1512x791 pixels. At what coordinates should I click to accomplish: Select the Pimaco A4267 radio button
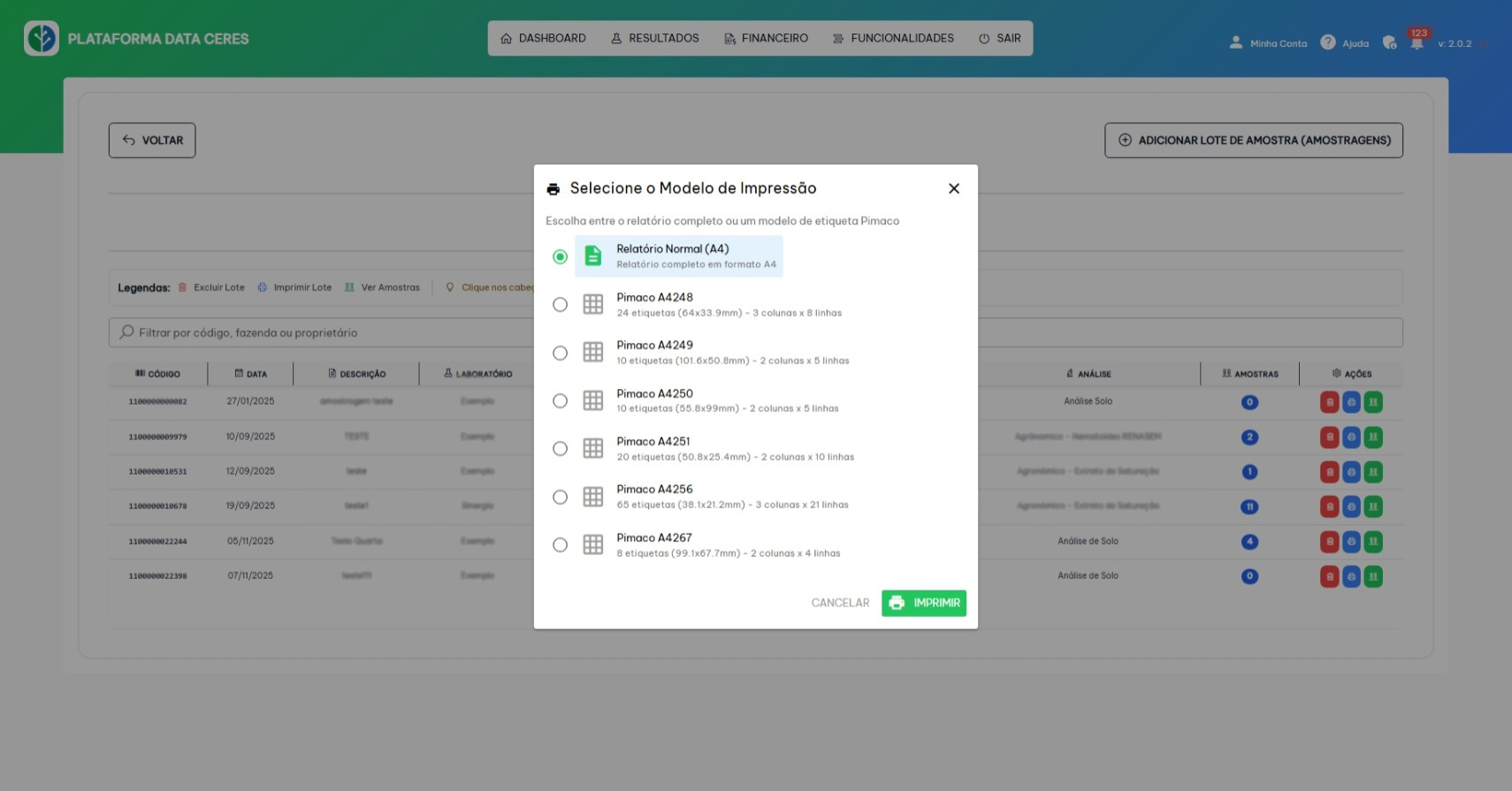tap(560, 545)
